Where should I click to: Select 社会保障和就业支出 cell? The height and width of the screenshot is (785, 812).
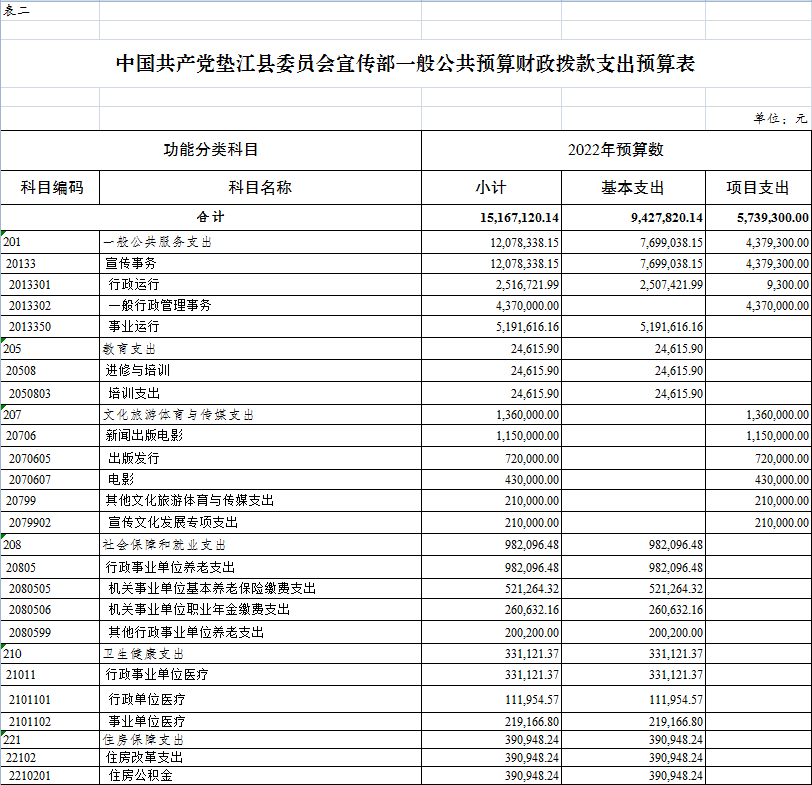[x=260, y=545]
